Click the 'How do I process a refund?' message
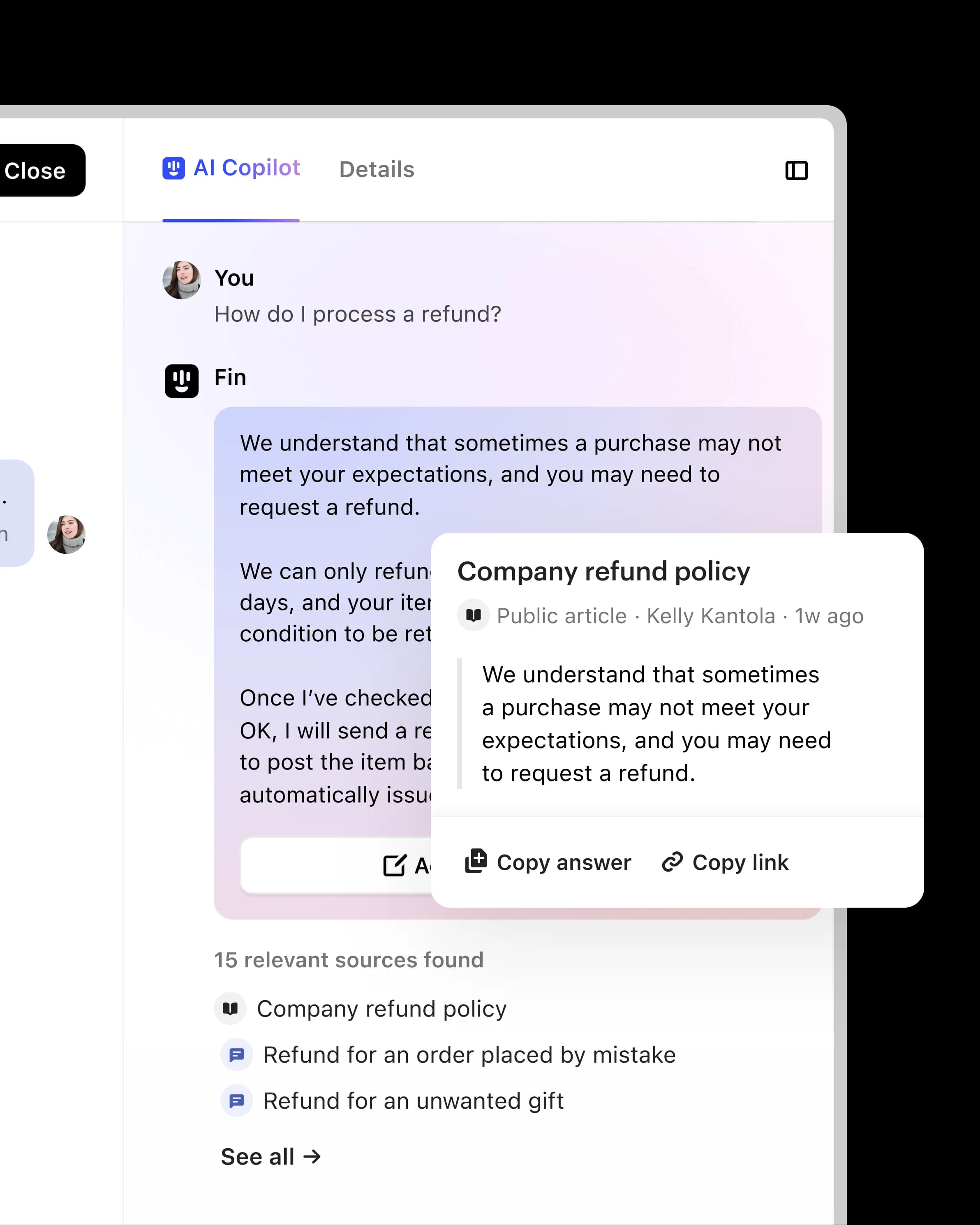980x1225 pixels. [x=358, y=314]
